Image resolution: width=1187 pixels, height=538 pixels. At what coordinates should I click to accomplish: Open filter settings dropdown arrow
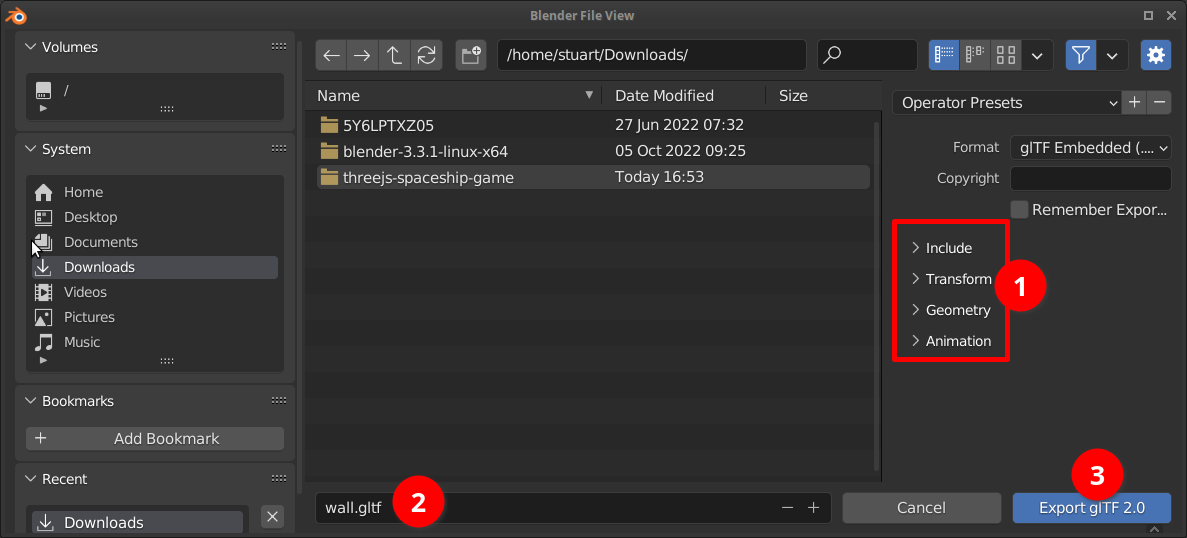[1112, 55]
